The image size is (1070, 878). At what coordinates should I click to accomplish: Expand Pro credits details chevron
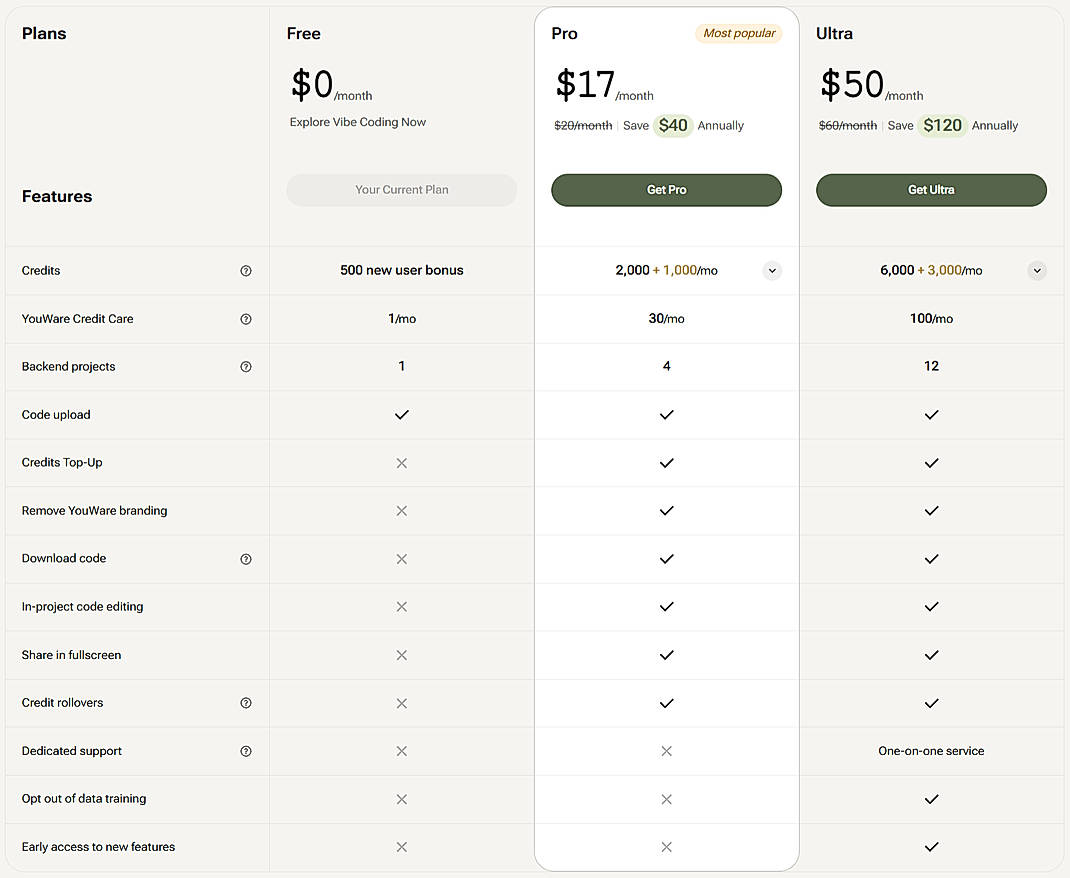pos(772,271)
